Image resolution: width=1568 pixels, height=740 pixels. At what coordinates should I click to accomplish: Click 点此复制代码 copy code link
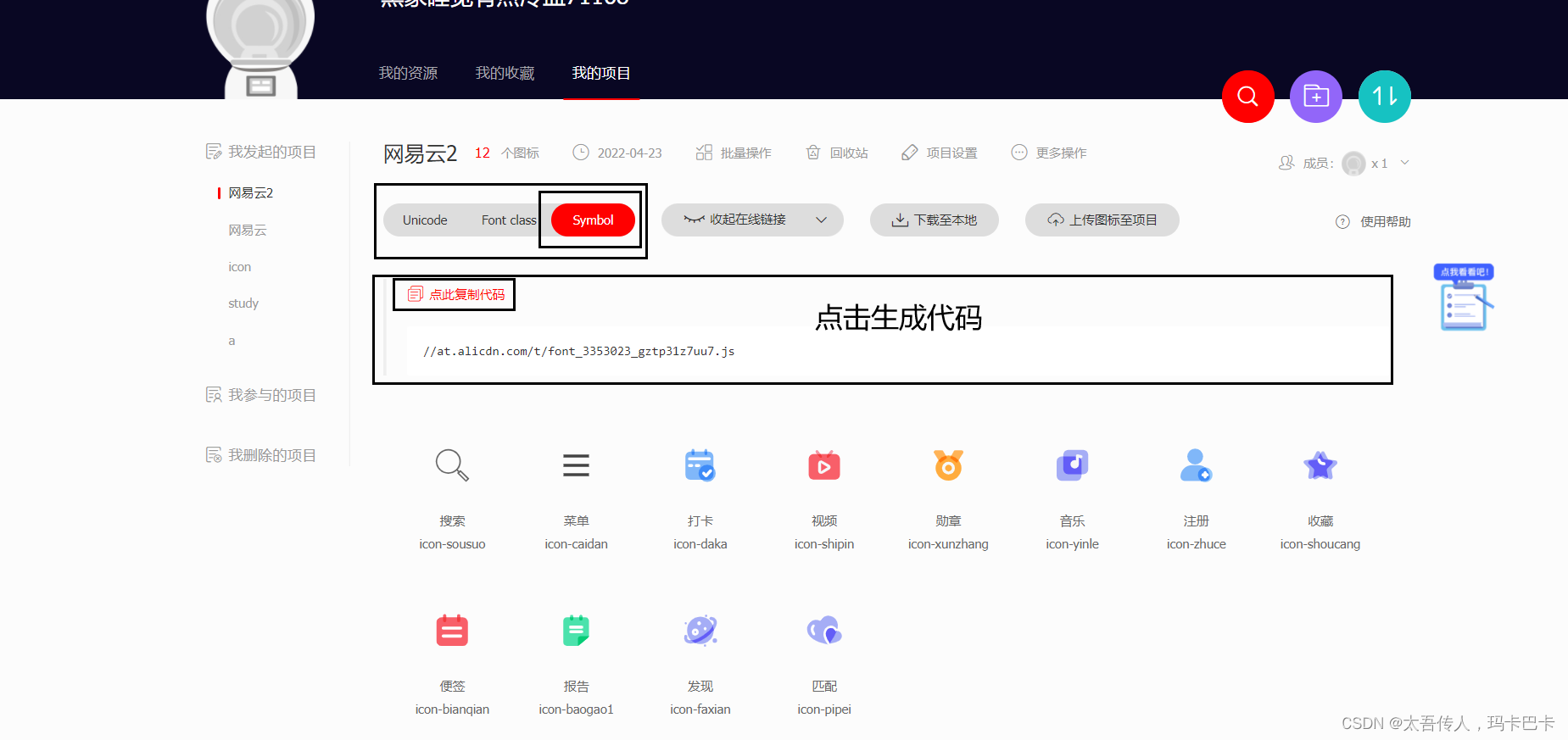pyautogui.click(x=456, y=294)
